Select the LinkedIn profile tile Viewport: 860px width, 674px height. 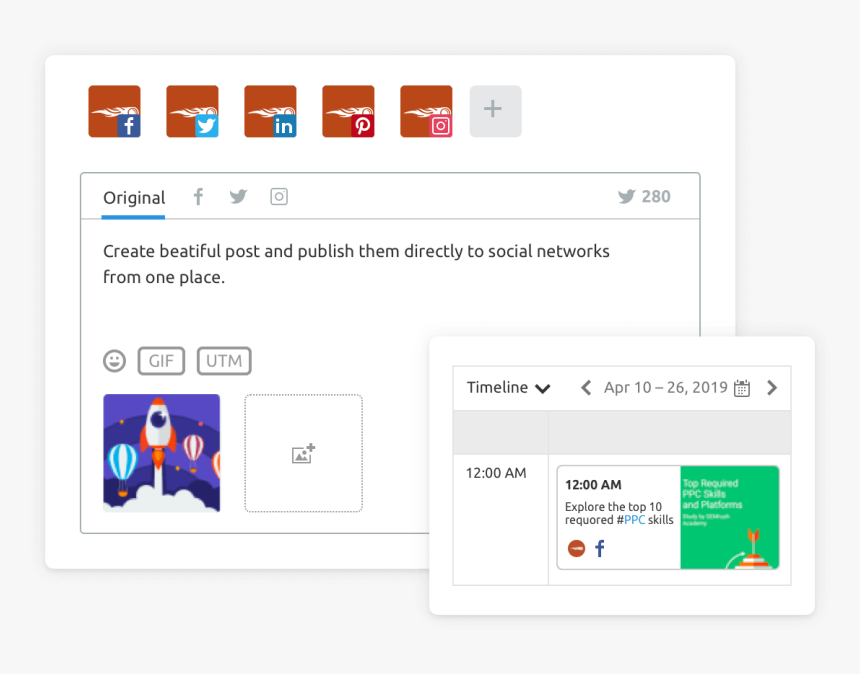[x=270, y=111]
